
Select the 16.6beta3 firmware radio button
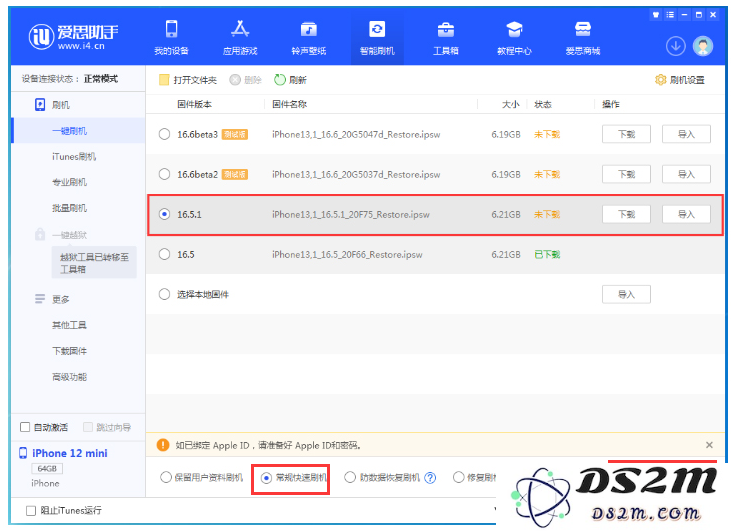click(x=164, y=134)
